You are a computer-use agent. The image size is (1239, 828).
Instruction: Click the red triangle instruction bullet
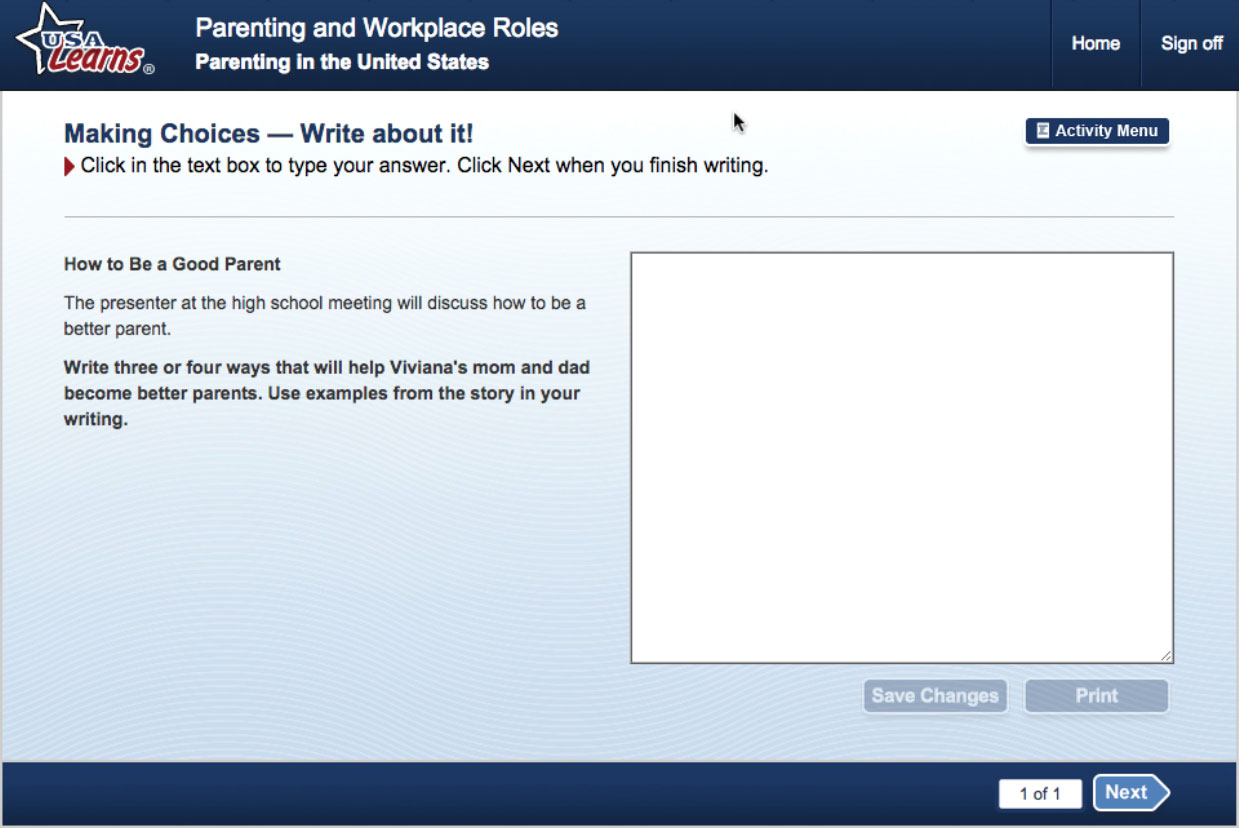(x=69, y=167)
